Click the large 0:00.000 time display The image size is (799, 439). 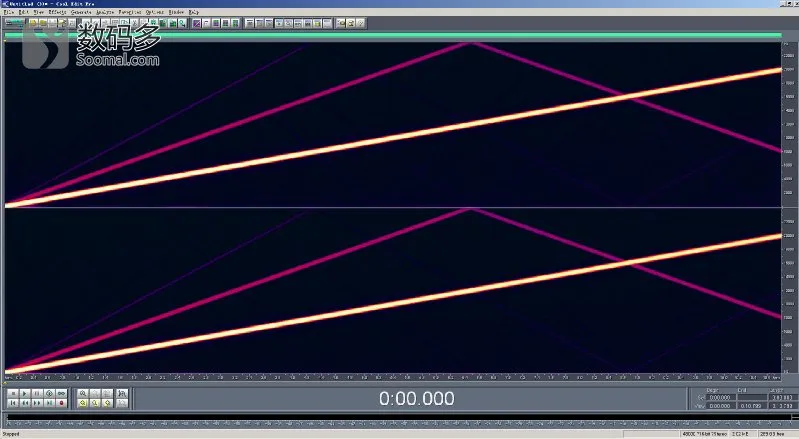pyautogui.click(x=417, y=398)
